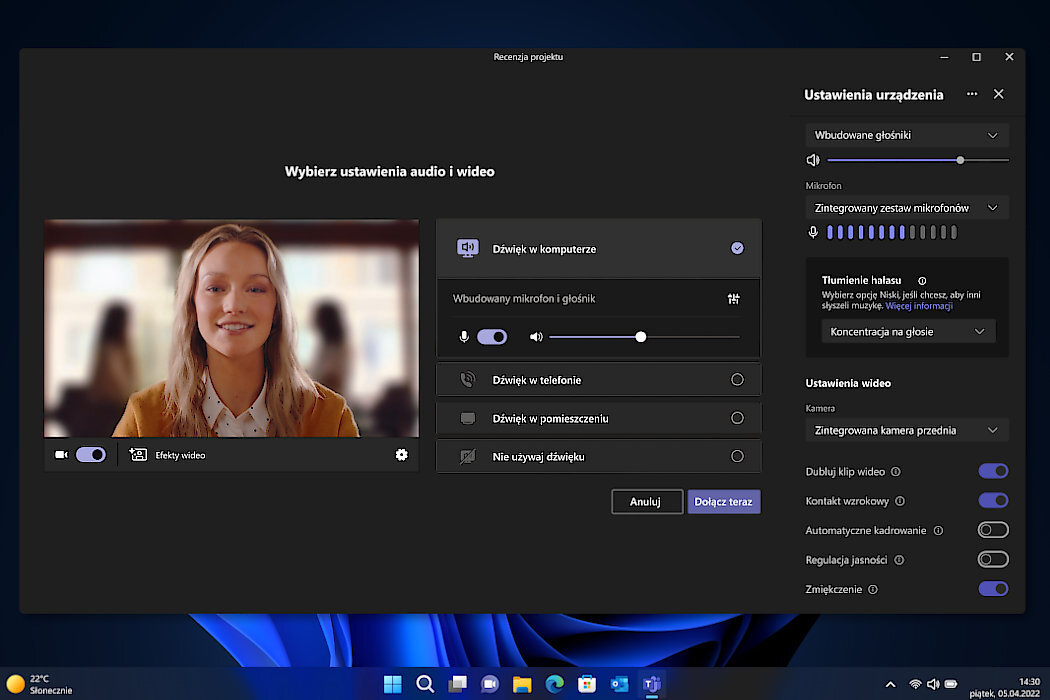The image size is (1050, 700).
Task: Enable Automatyczne kadrowanie toggle
Action: [992, 530]
